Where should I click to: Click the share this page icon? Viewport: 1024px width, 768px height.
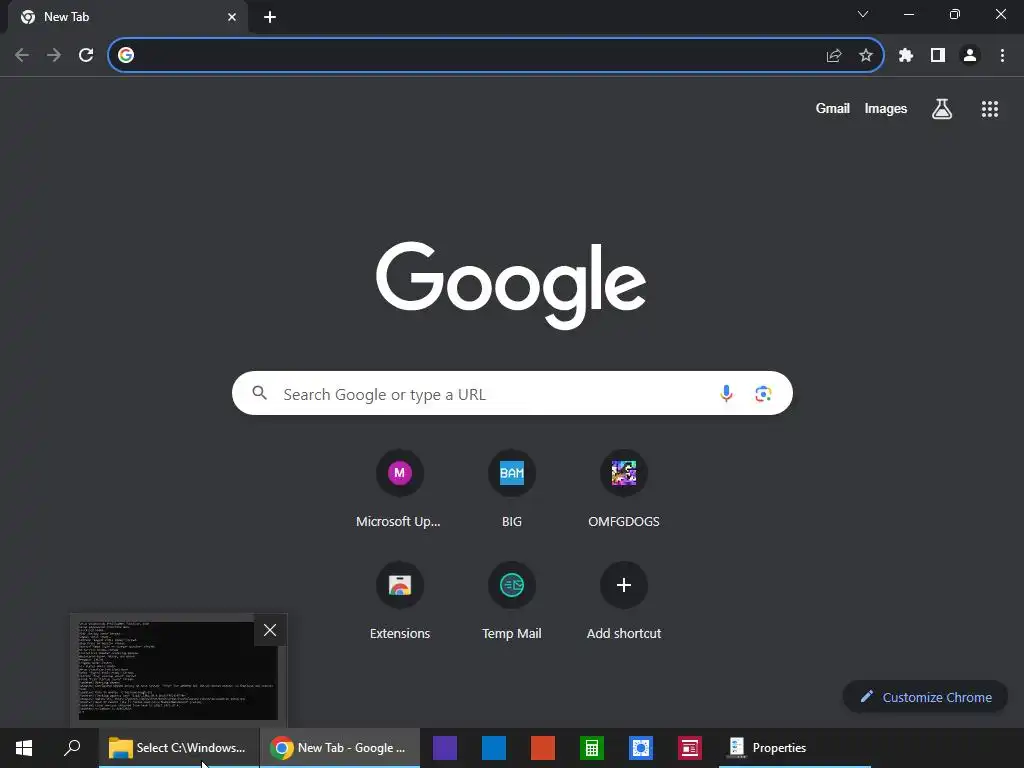[834, 56]
